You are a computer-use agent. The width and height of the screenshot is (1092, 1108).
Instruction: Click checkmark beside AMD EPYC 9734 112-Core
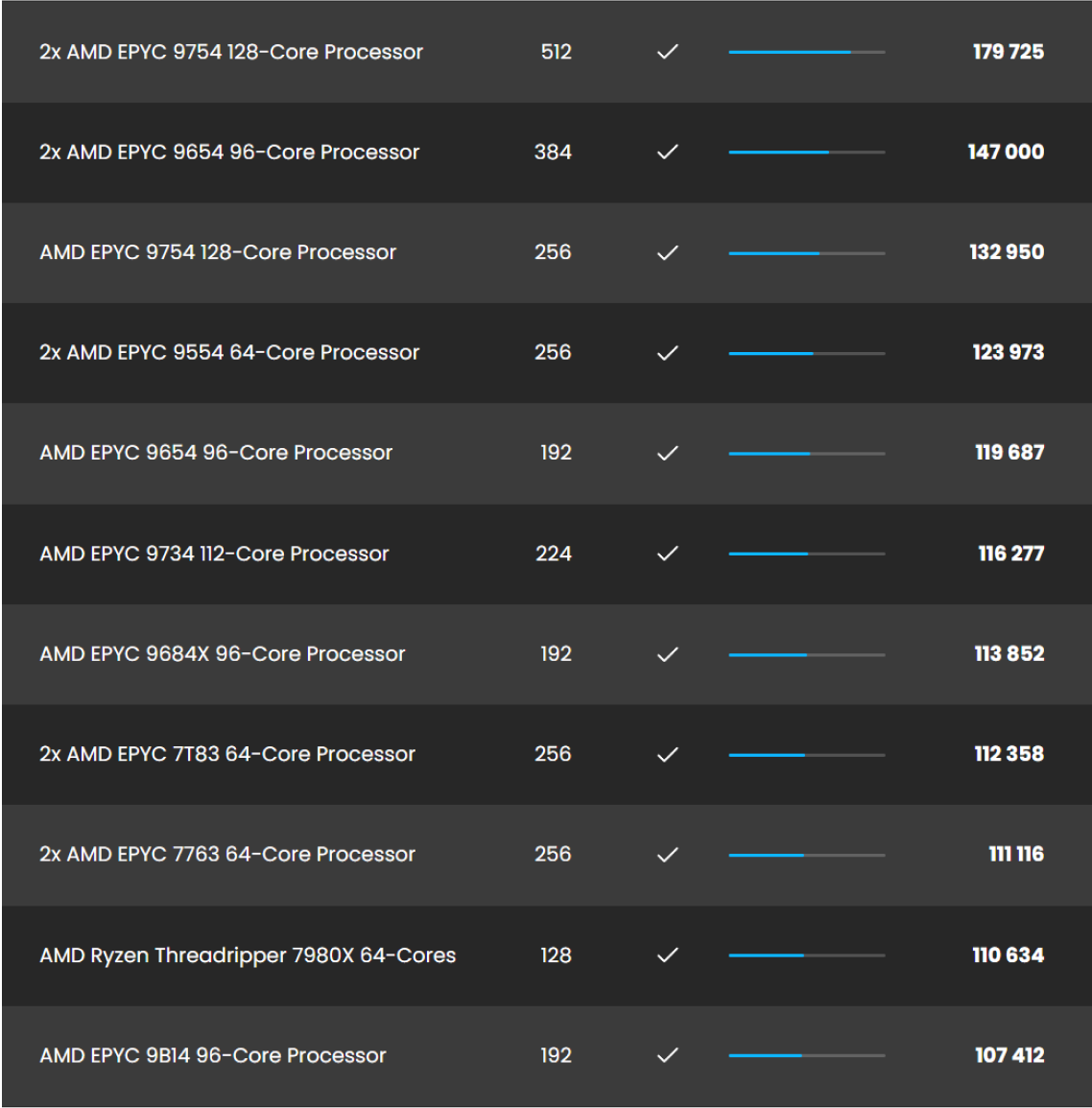click(x=668, y=554)
